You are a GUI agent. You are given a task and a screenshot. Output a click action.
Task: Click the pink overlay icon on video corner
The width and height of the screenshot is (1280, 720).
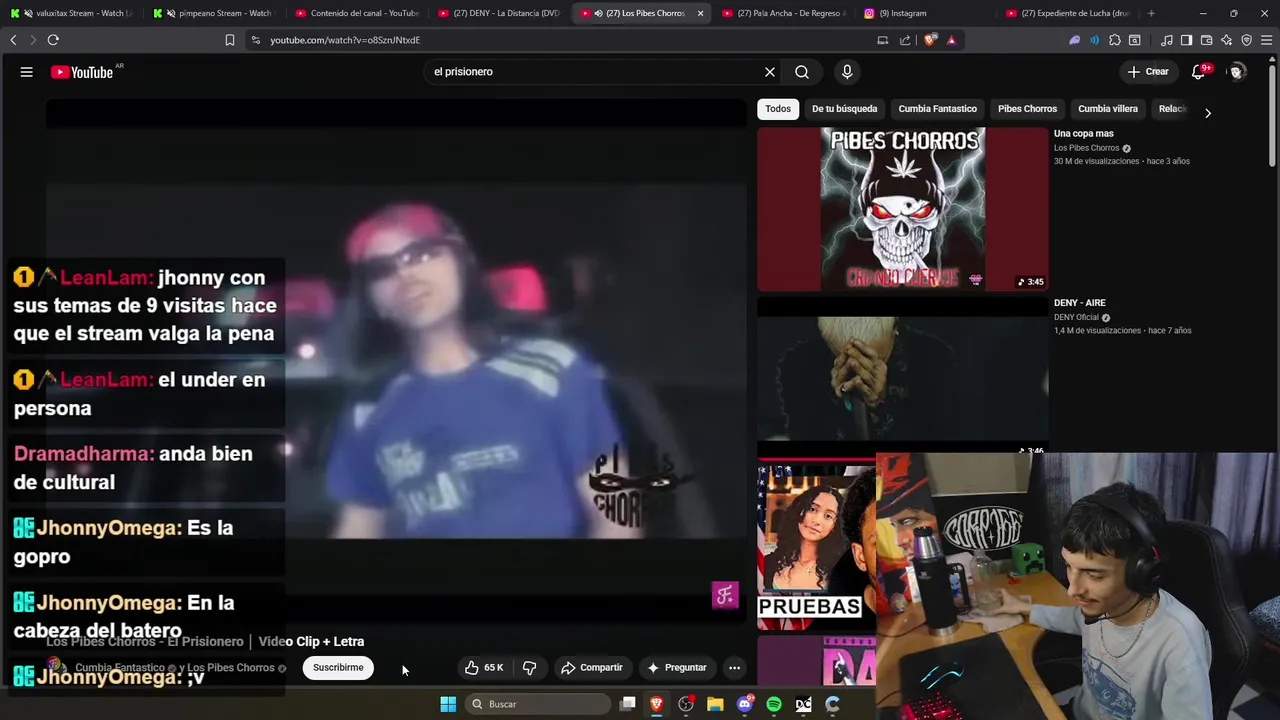point(725,595)
